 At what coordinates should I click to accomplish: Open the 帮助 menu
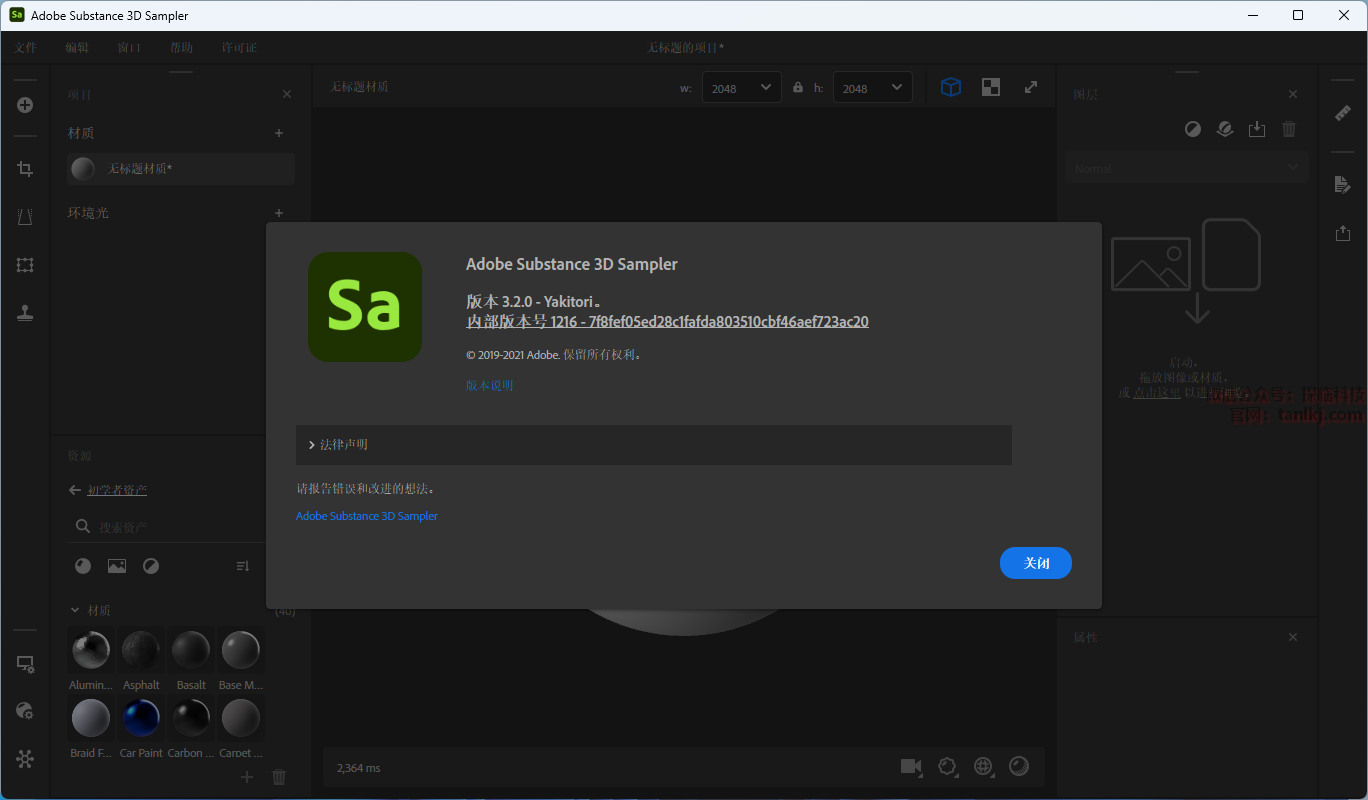click(x=181, y=47)
